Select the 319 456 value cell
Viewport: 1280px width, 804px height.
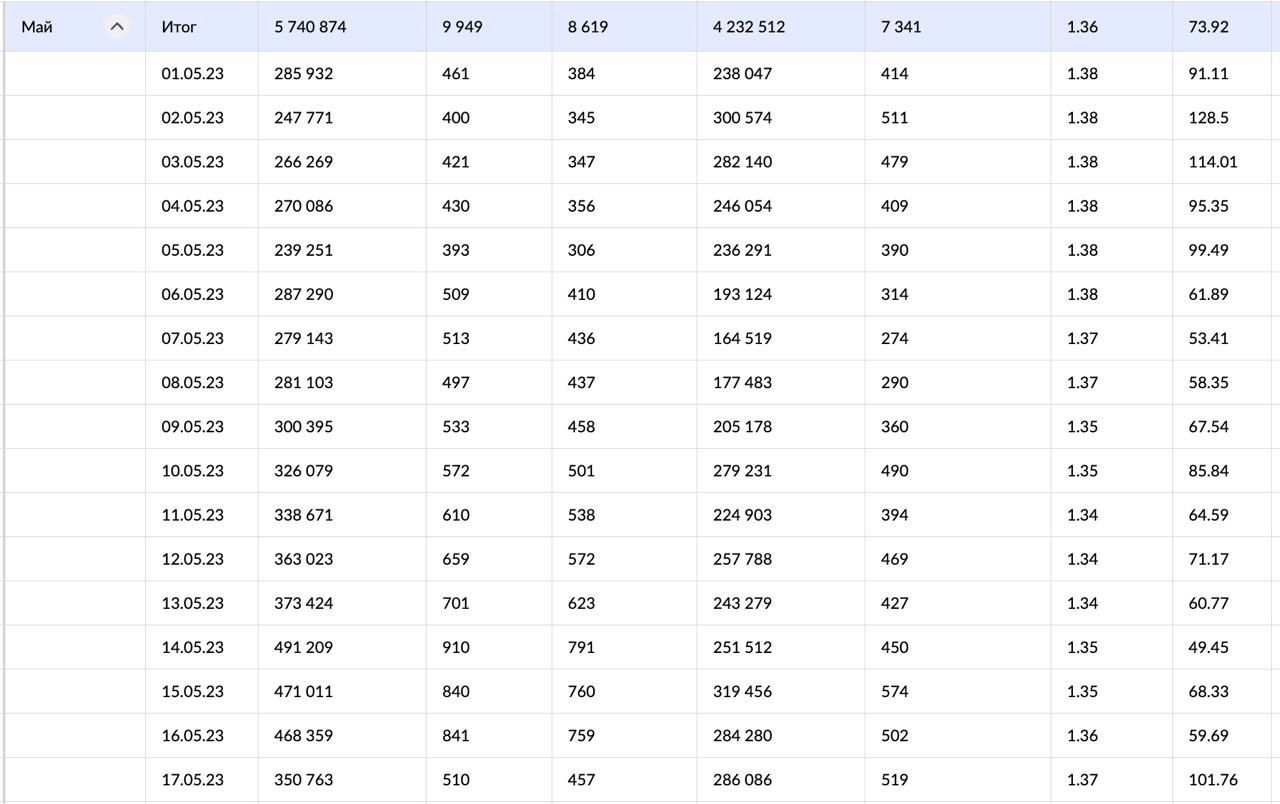pos(743,691)
